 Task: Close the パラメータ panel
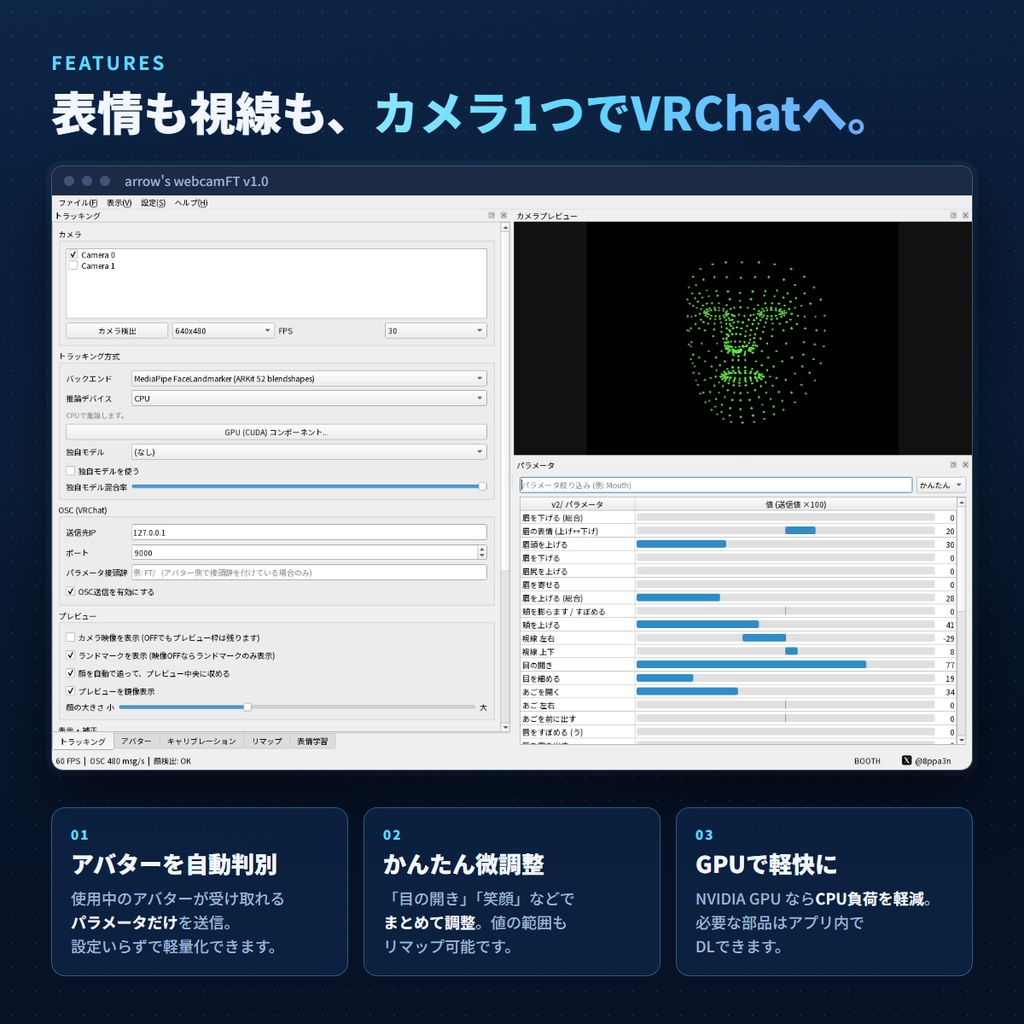point(965,465)
